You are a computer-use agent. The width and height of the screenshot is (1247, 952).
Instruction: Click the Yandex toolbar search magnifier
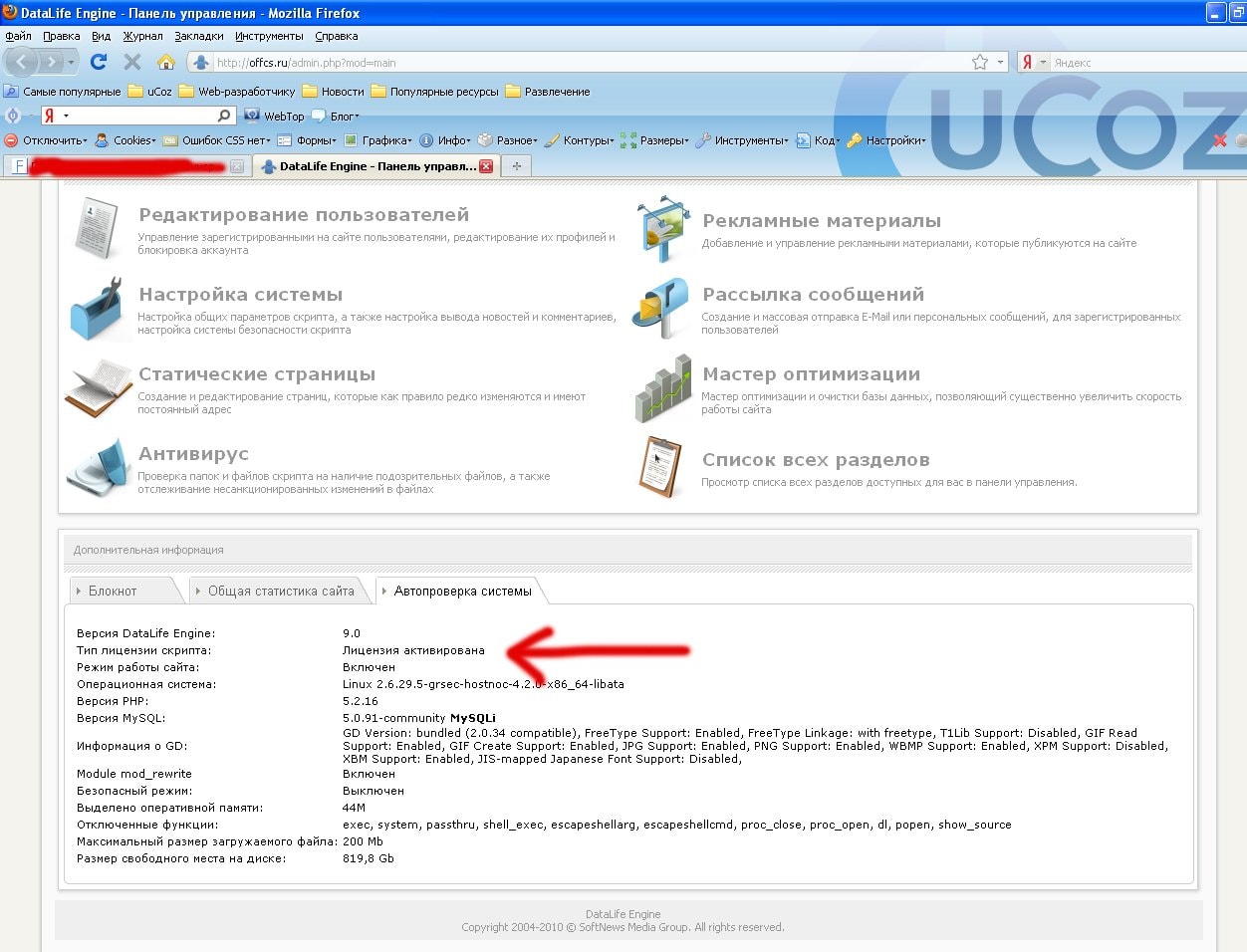click(x=225, y=116)
